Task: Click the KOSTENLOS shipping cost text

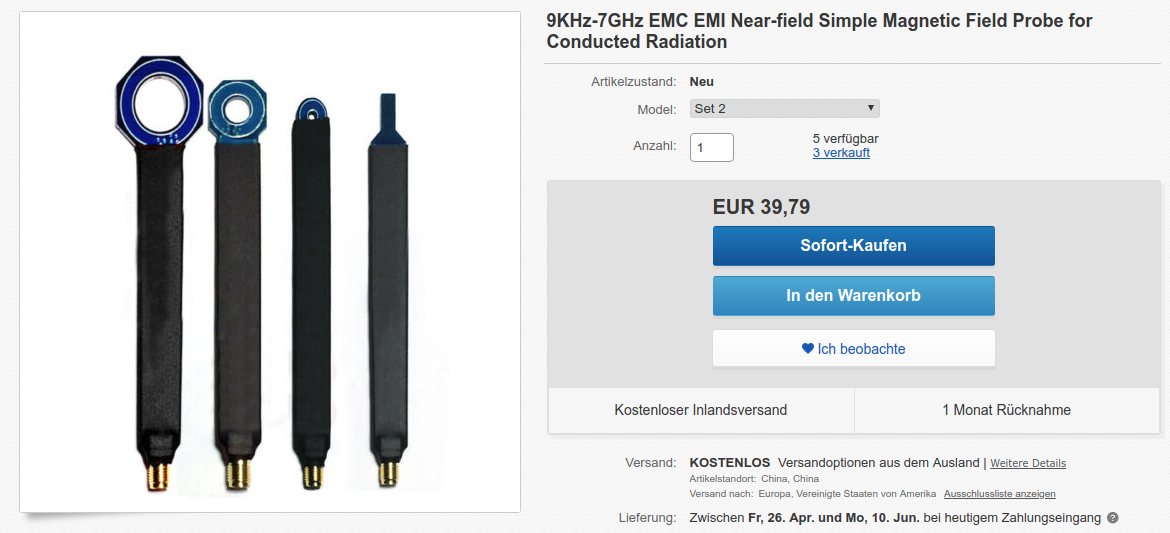Action: (730, 463)
